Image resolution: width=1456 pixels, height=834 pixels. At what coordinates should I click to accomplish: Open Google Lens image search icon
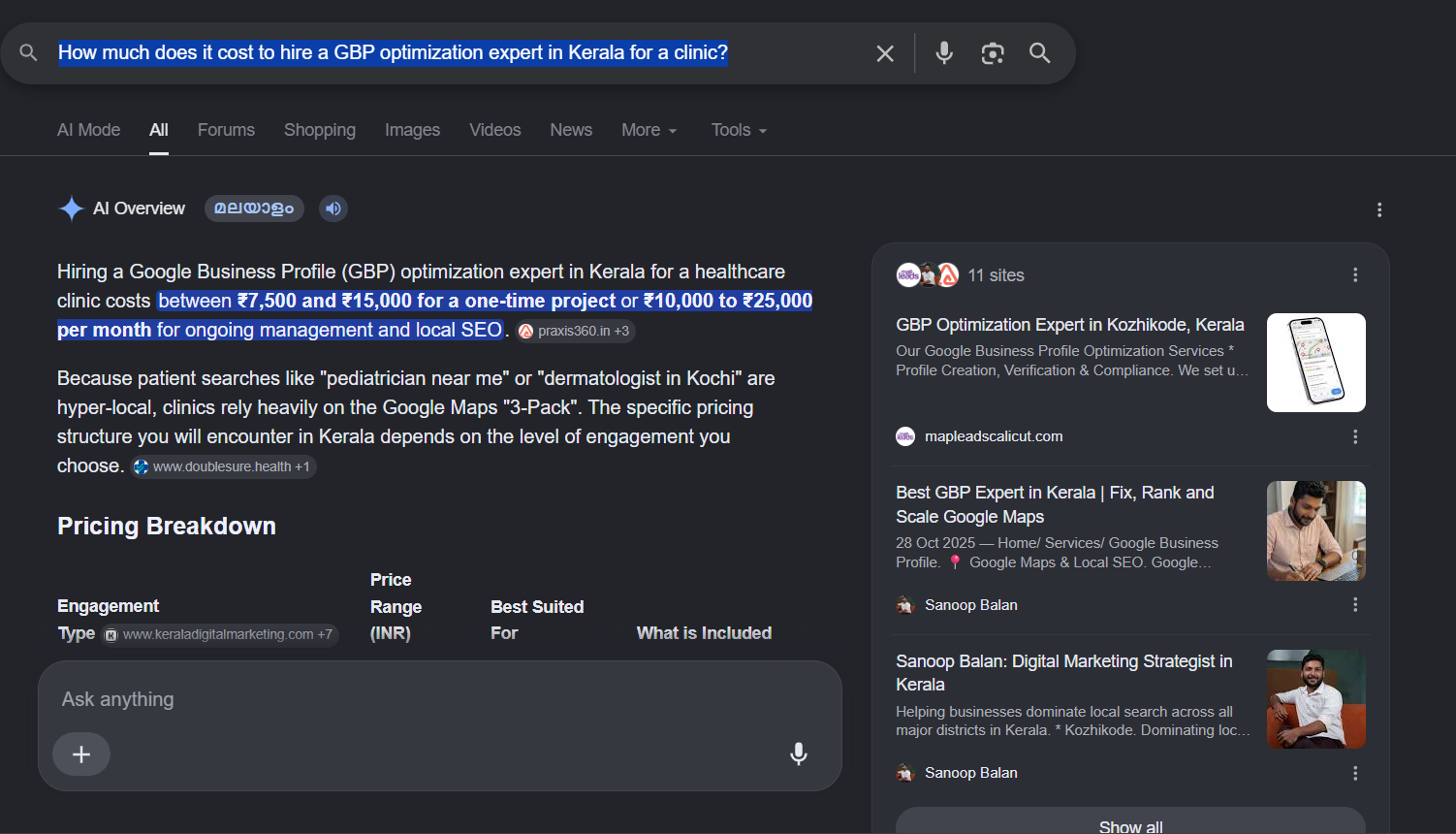[x=992, y=53]
